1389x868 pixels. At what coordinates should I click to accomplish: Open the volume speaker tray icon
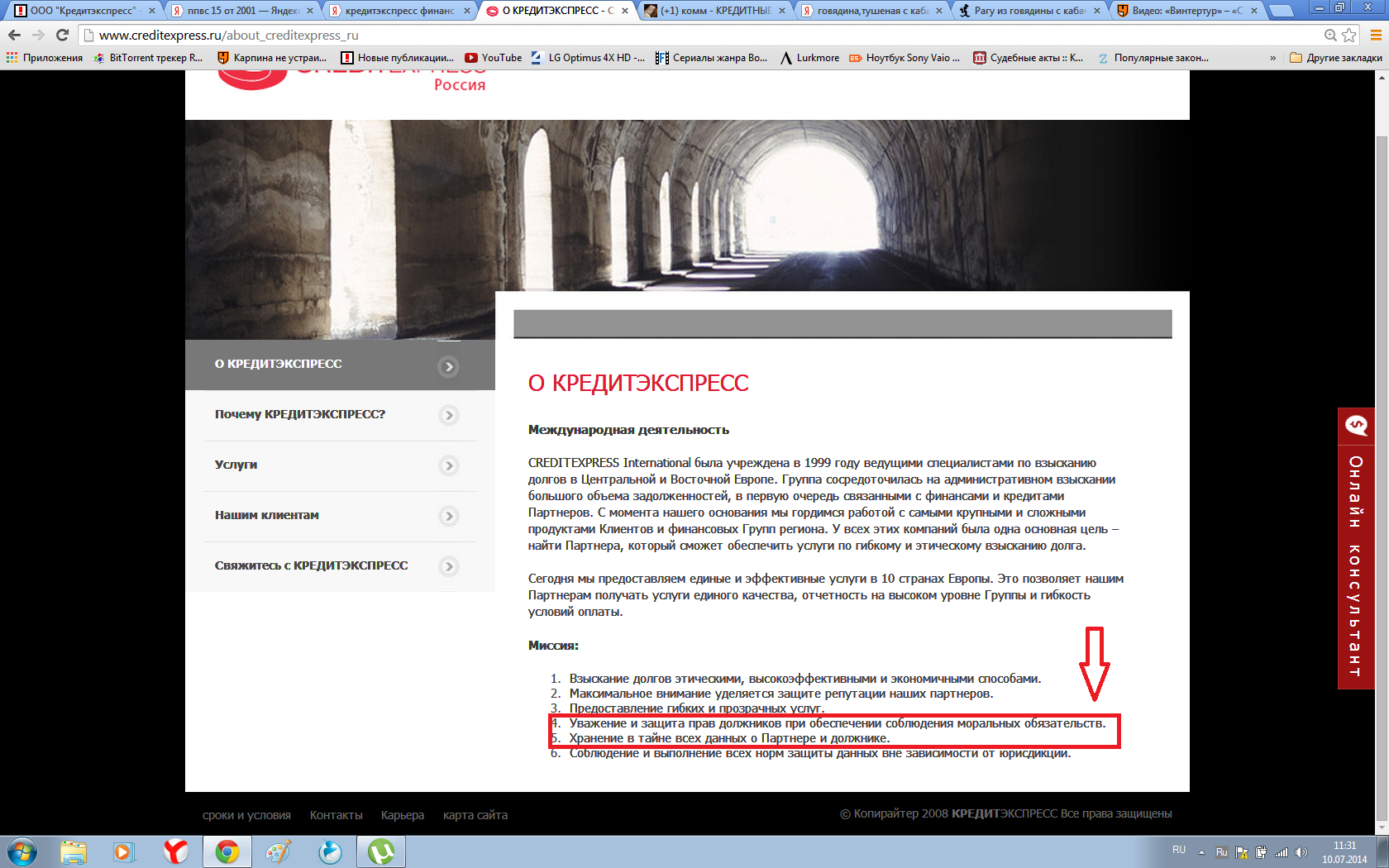coord(1301,852)
